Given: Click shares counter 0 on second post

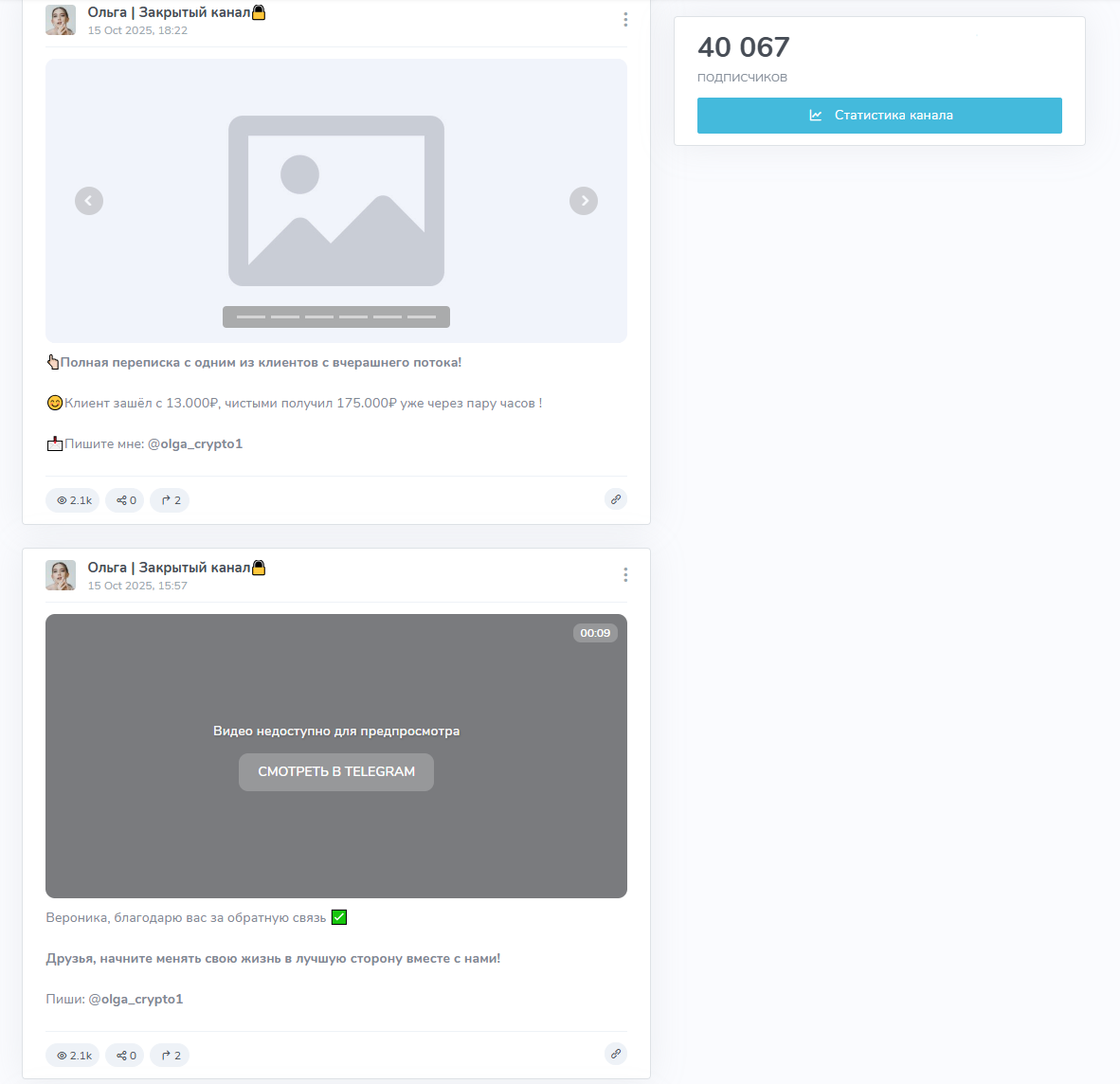Looking at the screenshot, I should [x=125, y=1055].
